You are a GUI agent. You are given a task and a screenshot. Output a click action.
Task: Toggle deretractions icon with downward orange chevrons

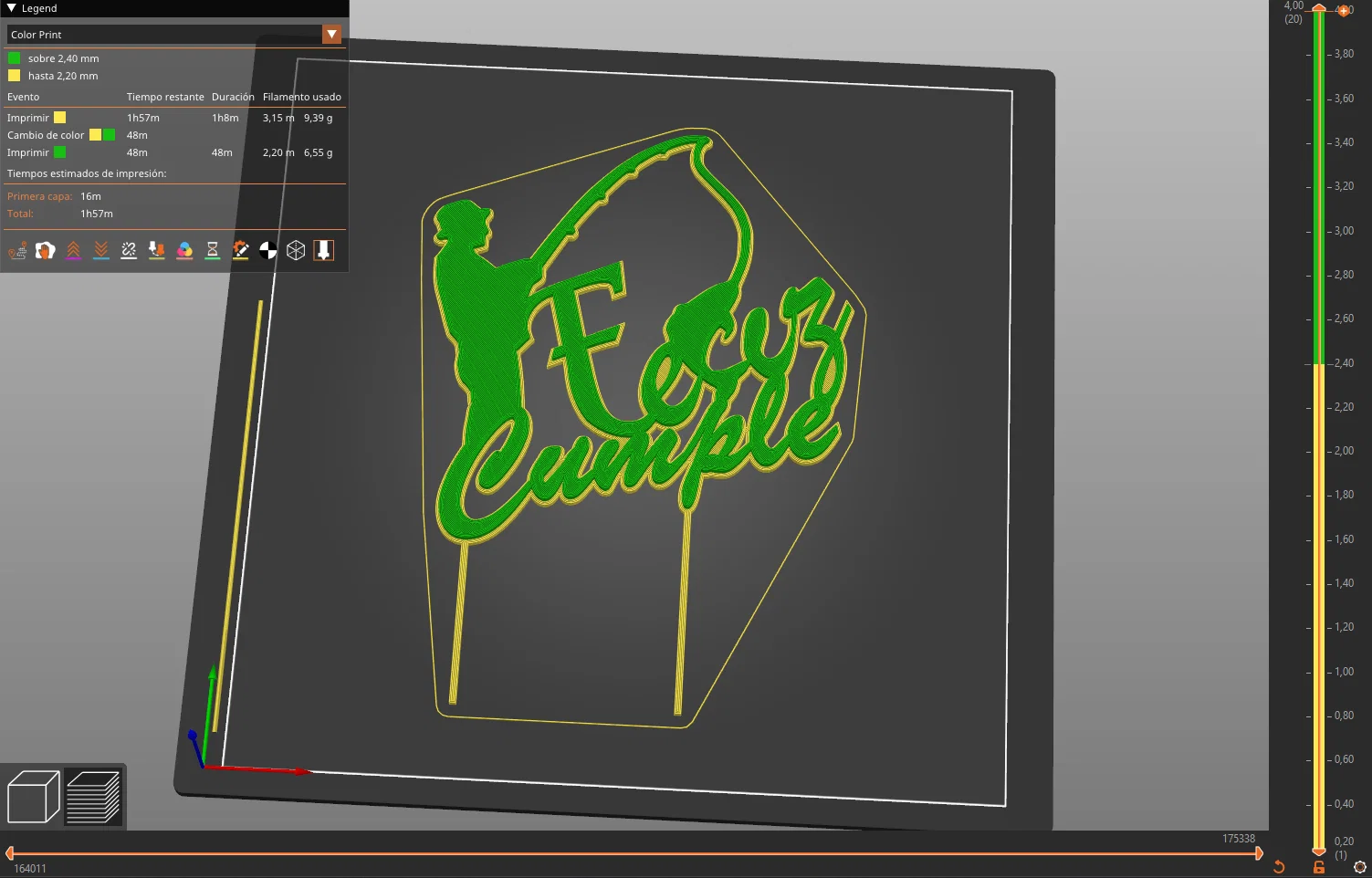click(x=101, y=250)
